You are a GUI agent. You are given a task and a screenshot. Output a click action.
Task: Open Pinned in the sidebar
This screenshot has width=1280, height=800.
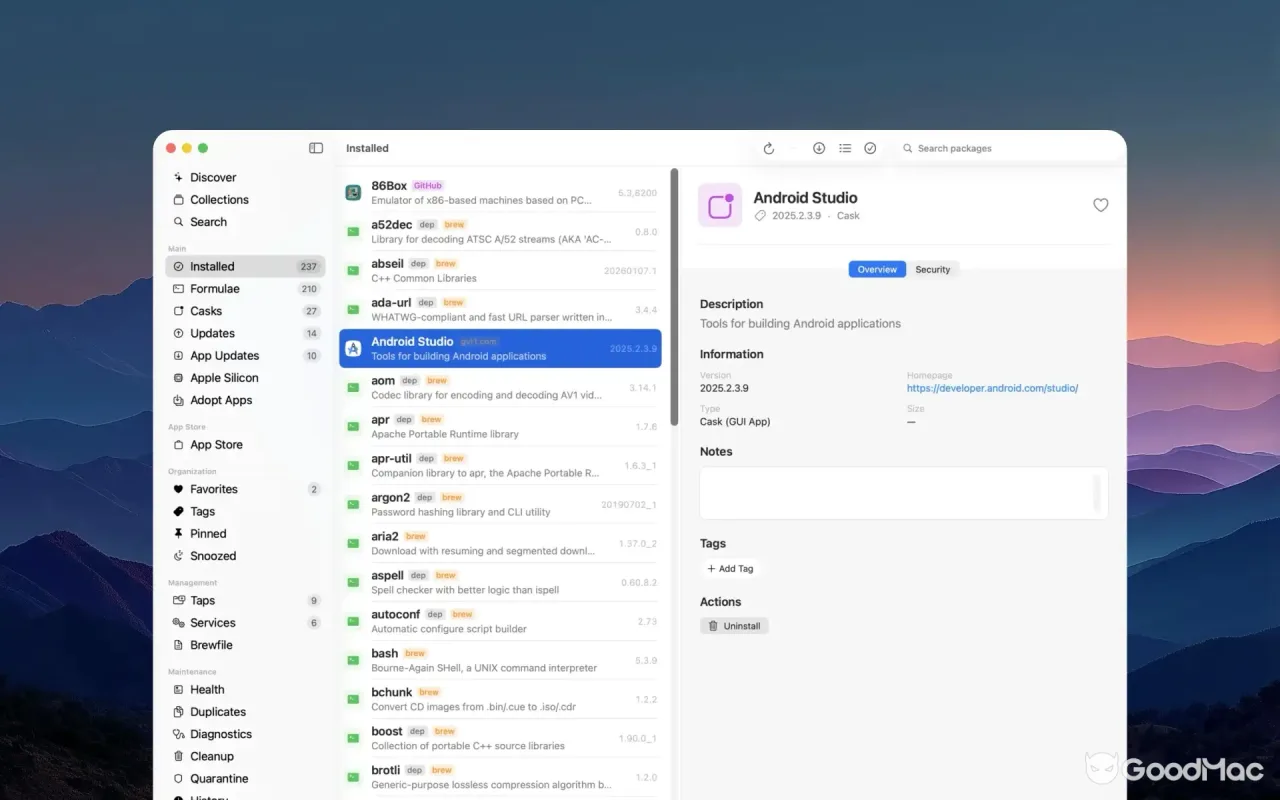(245, 534)
